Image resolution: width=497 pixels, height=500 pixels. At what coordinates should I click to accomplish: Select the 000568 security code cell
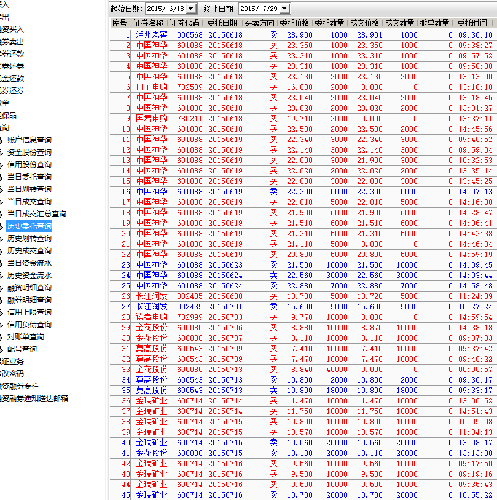[190, 35]
